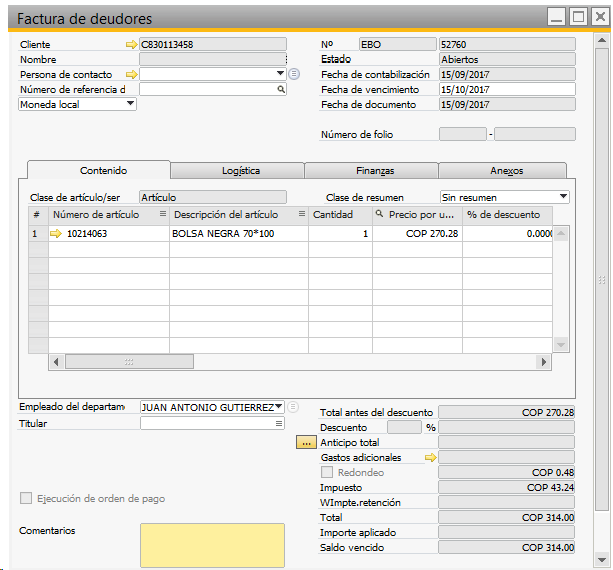Toggle the Redondeo checkbox
613x570 pixels.
coord(327,472)
